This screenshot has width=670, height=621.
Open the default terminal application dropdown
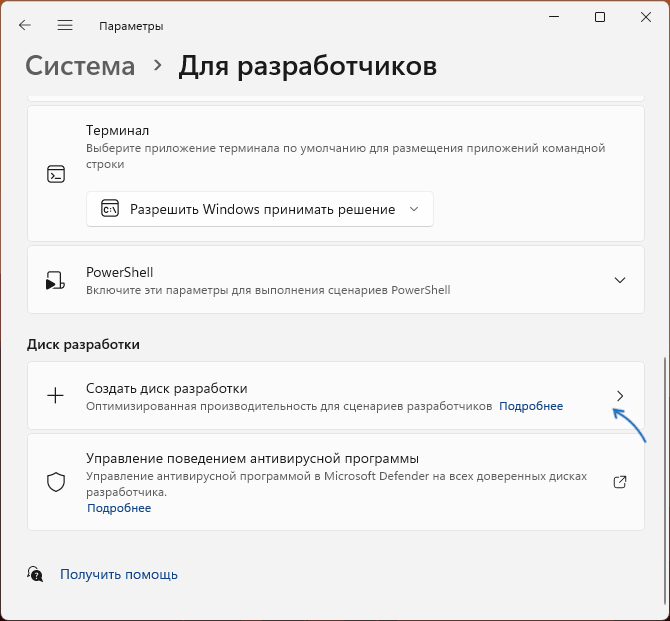260,209
